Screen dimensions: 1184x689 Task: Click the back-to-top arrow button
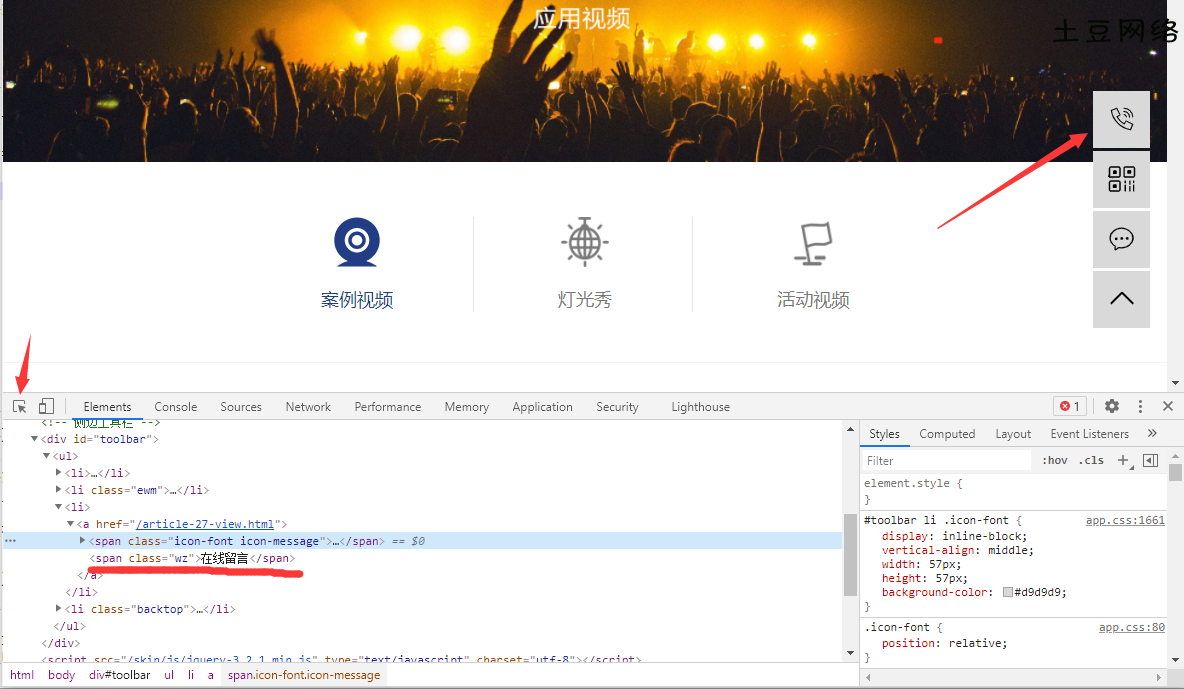coord(1121,299)
